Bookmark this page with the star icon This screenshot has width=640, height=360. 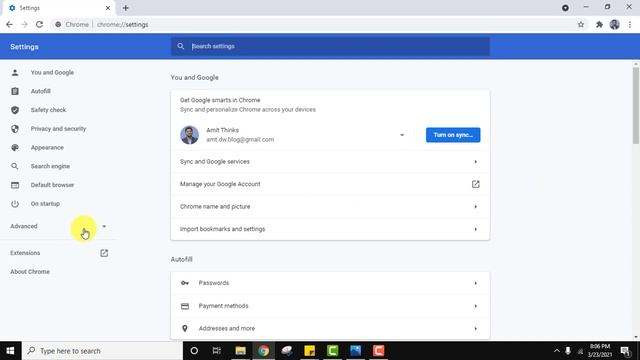581,24
